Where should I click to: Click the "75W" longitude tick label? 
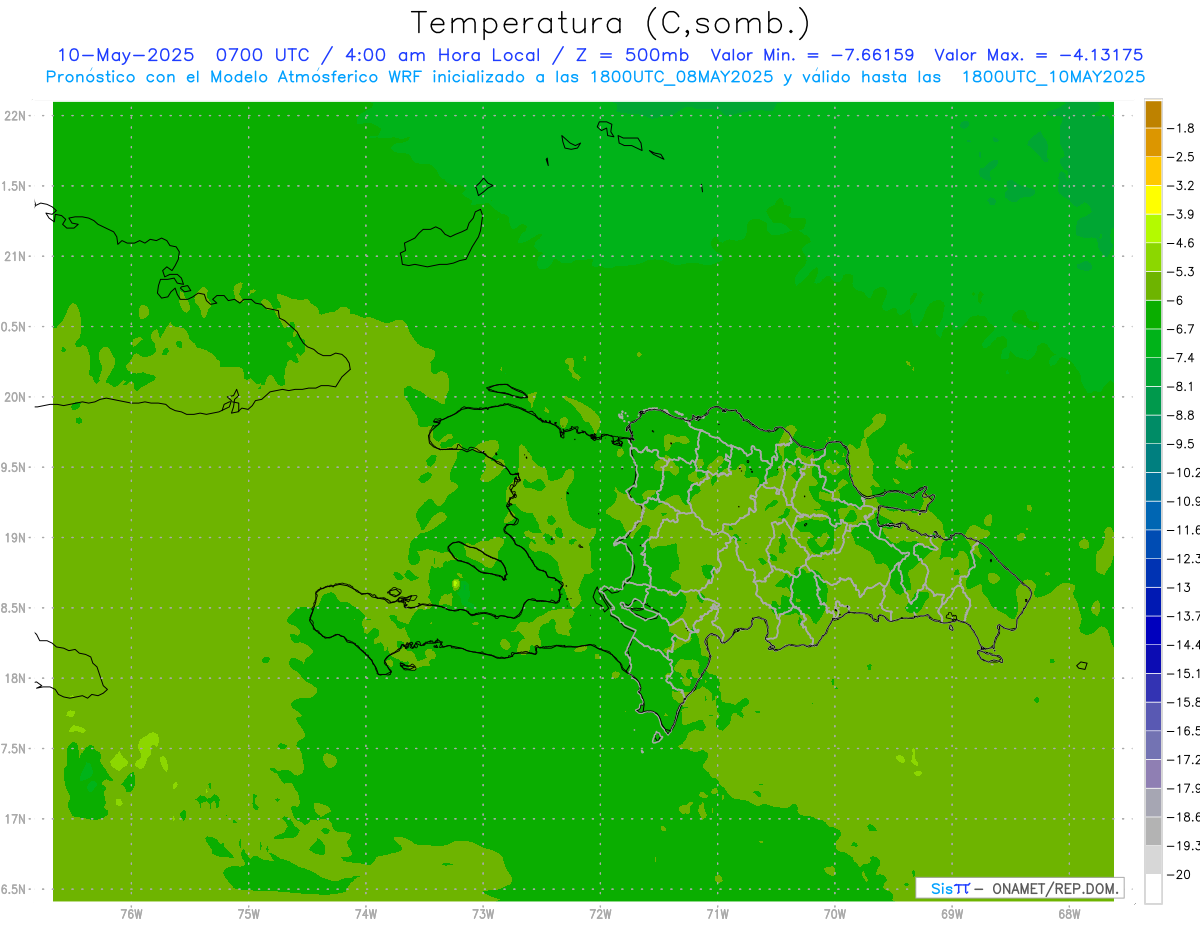pyautogui.click(x=249, y=914)
